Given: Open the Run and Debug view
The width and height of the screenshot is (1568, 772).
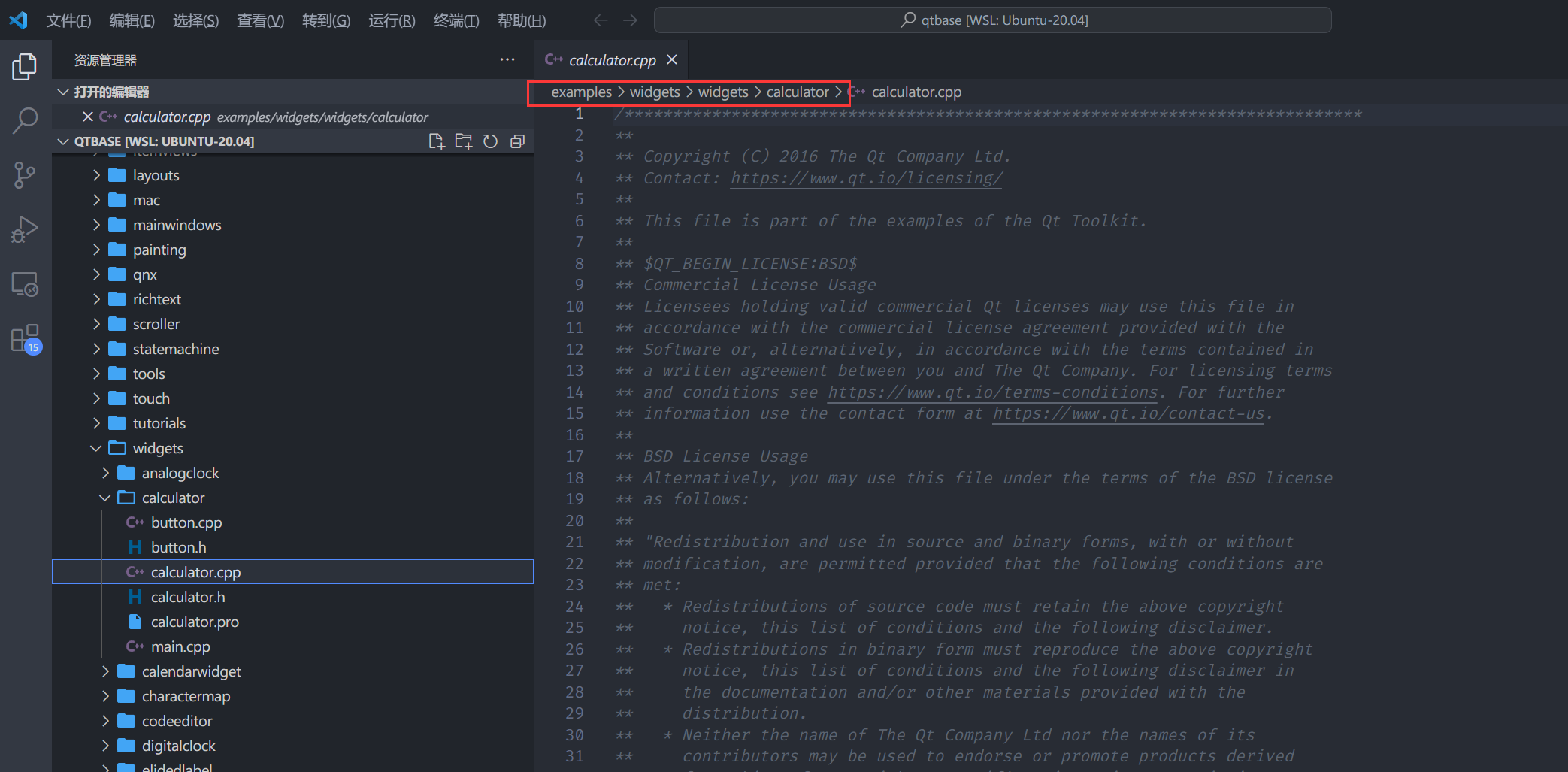Looking at the screenshot, I should tap(25, 230).
